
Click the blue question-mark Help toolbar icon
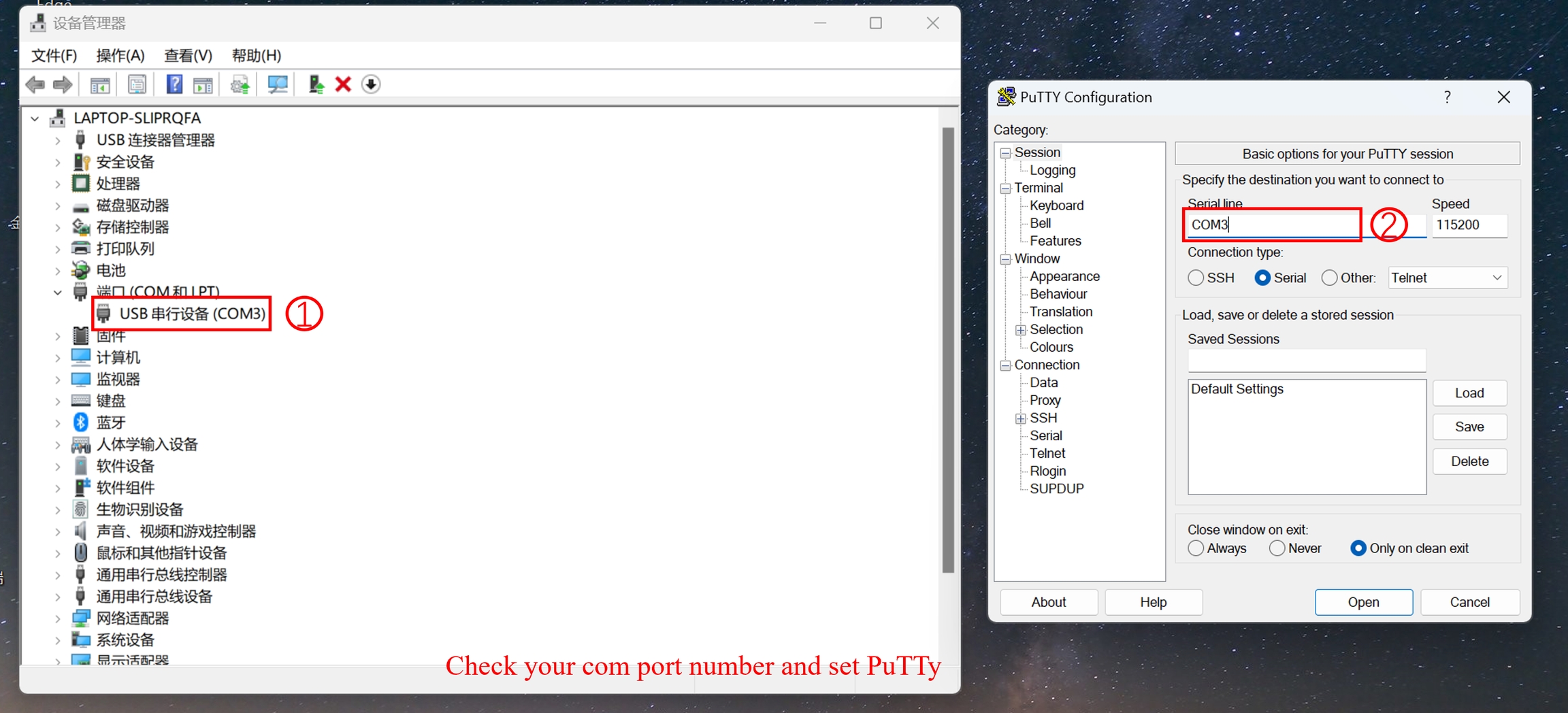pyautogui.click(x=174, y=84)
